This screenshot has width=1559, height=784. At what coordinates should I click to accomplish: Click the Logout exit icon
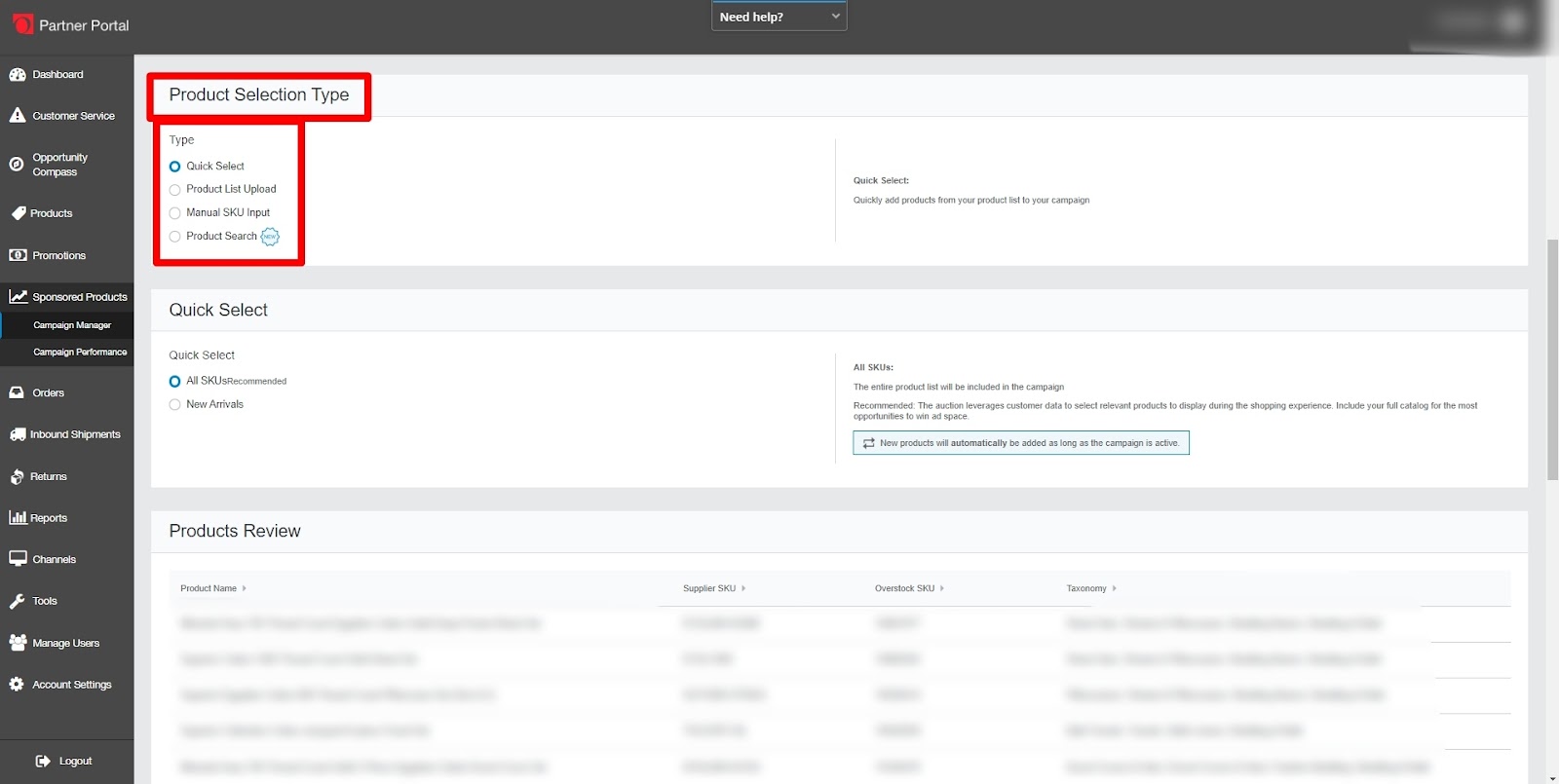click(43, 761)
